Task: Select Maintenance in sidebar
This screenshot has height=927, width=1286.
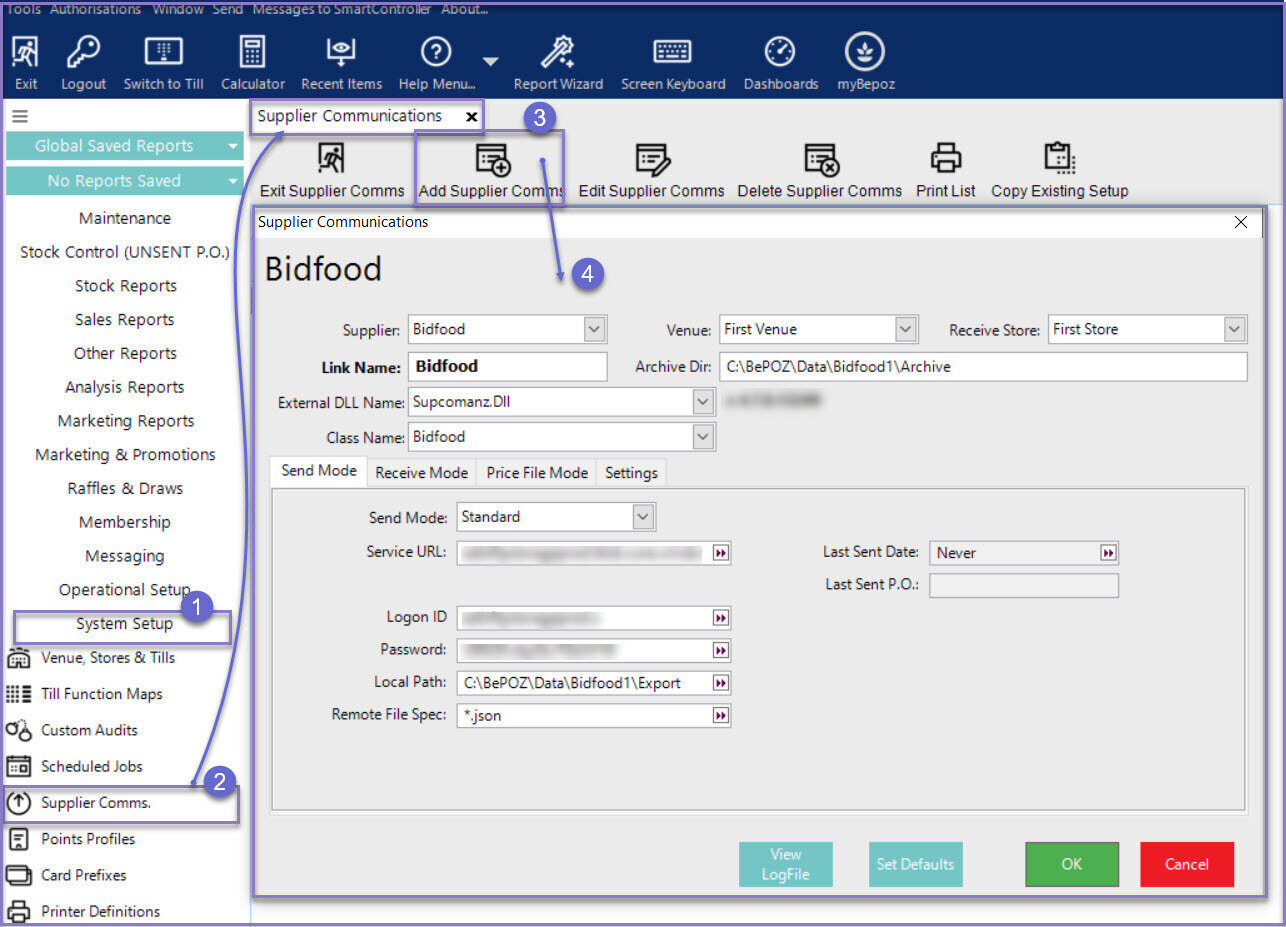Action: [x=125, y=218]
